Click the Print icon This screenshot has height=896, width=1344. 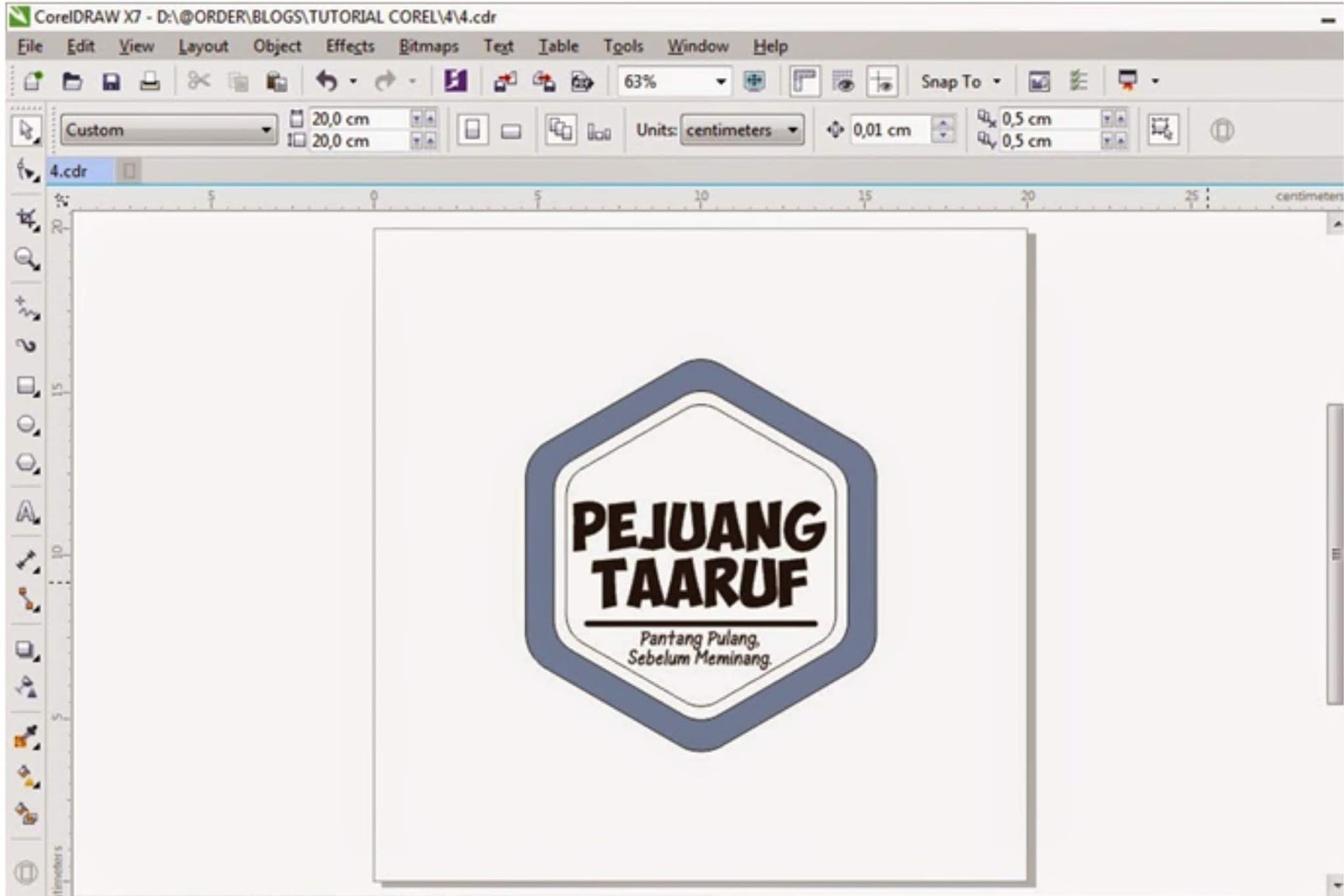point(152,81)
